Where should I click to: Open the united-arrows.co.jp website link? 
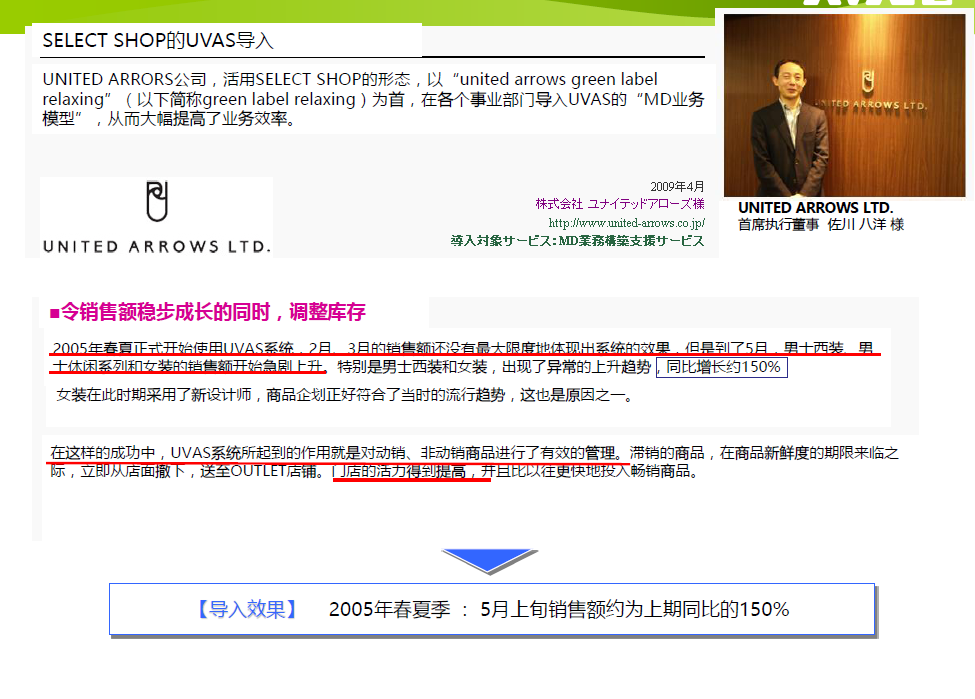[x=626, y=223]
